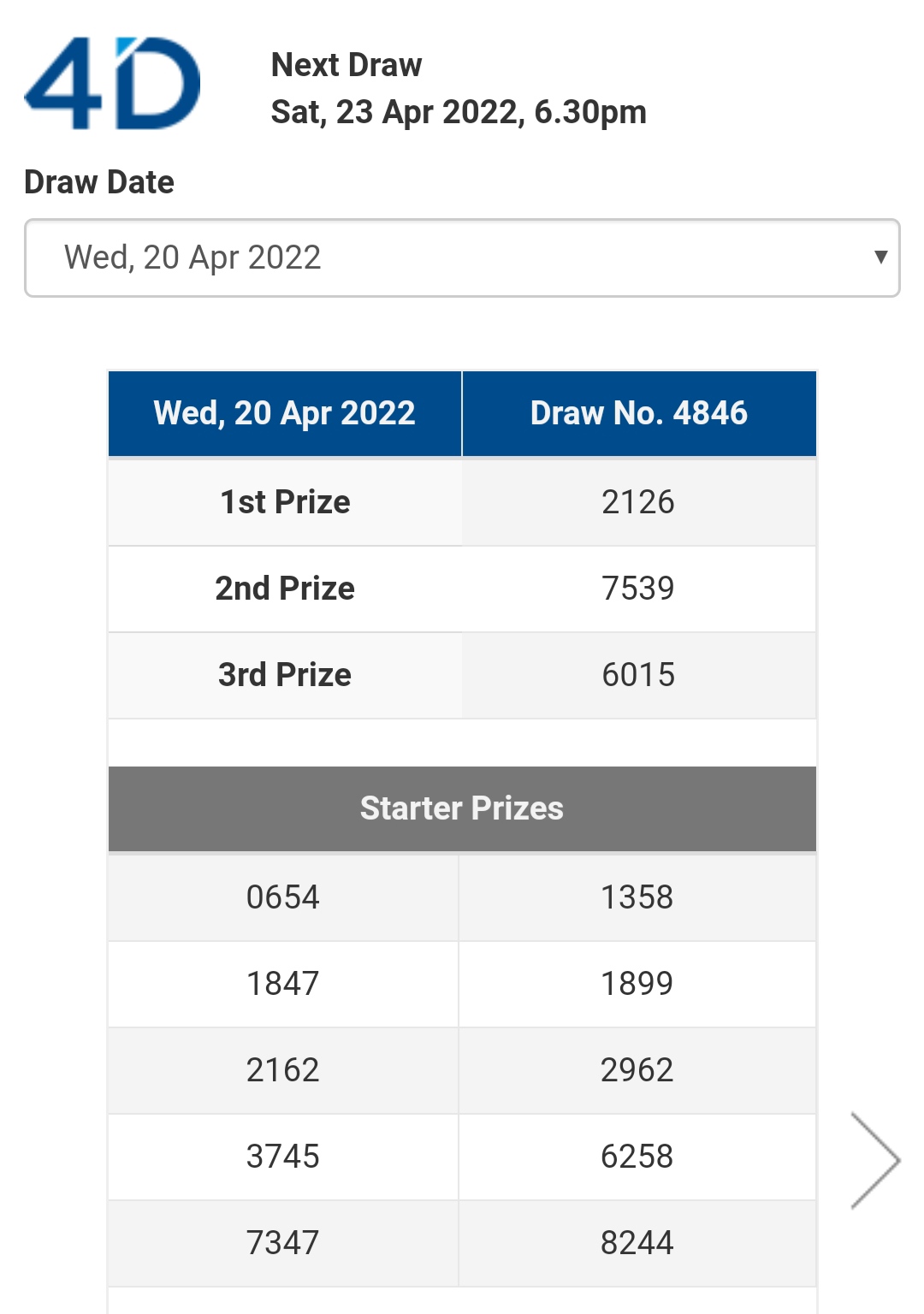Screen dimensions: 924x1314
Task: Click the Starter Prizes header
Action: [x=462, y=808]
